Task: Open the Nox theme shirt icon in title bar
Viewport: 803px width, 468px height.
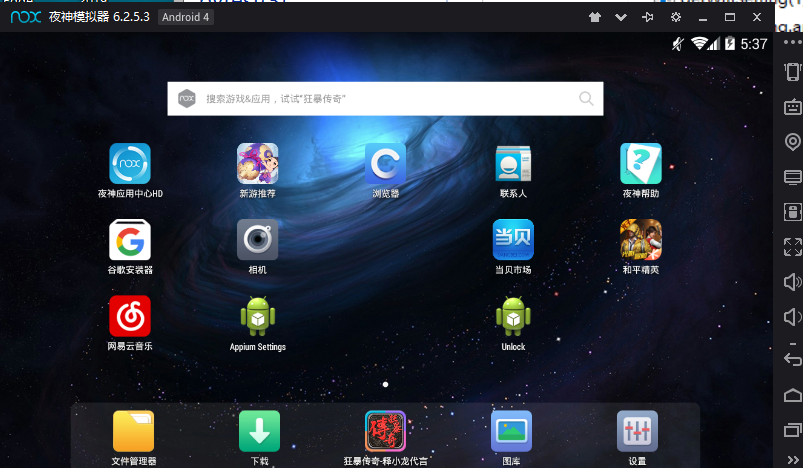Action: [x=595, y=17]
